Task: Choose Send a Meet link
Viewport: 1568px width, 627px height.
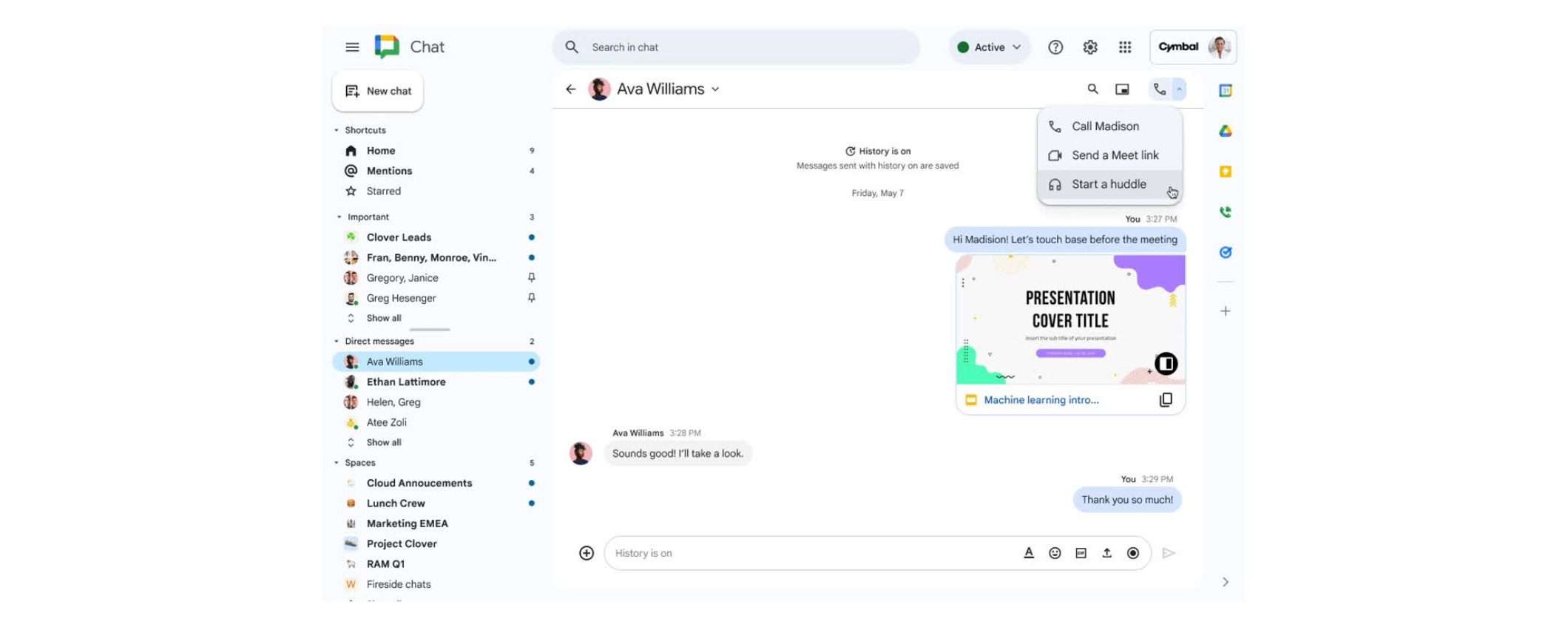Action: pyautogui.click(x=1109, y=155)
